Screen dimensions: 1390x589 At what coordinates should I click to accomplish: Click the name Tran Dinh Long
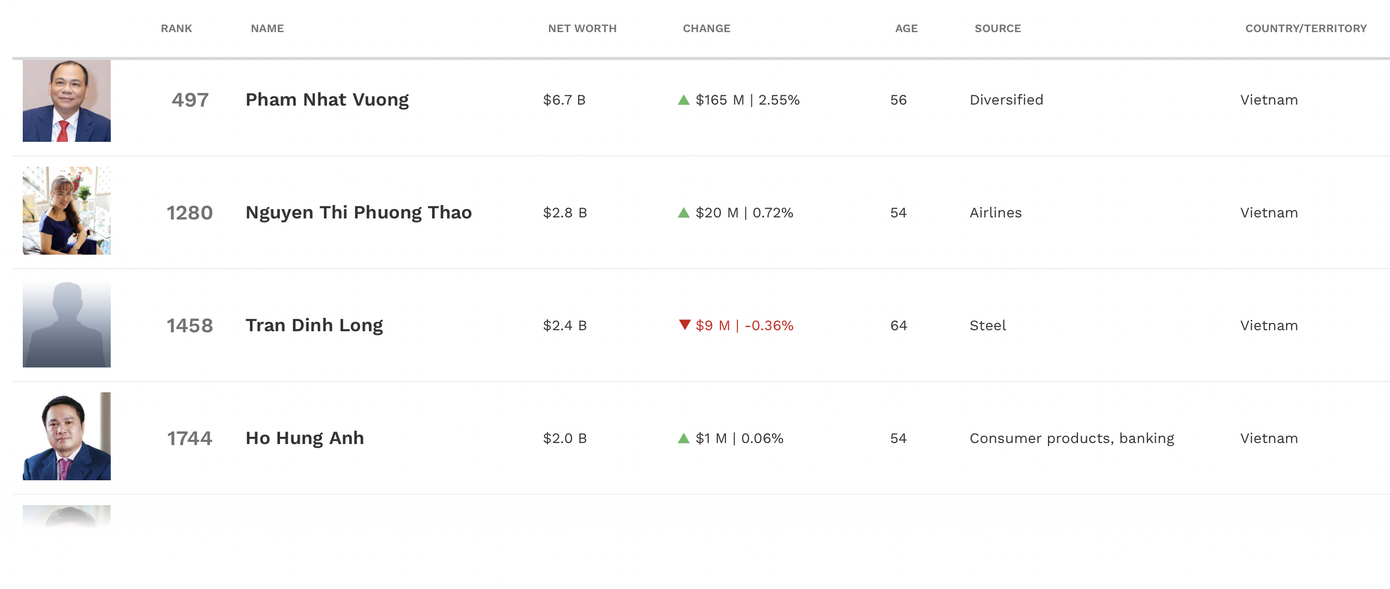pos(314,325)
